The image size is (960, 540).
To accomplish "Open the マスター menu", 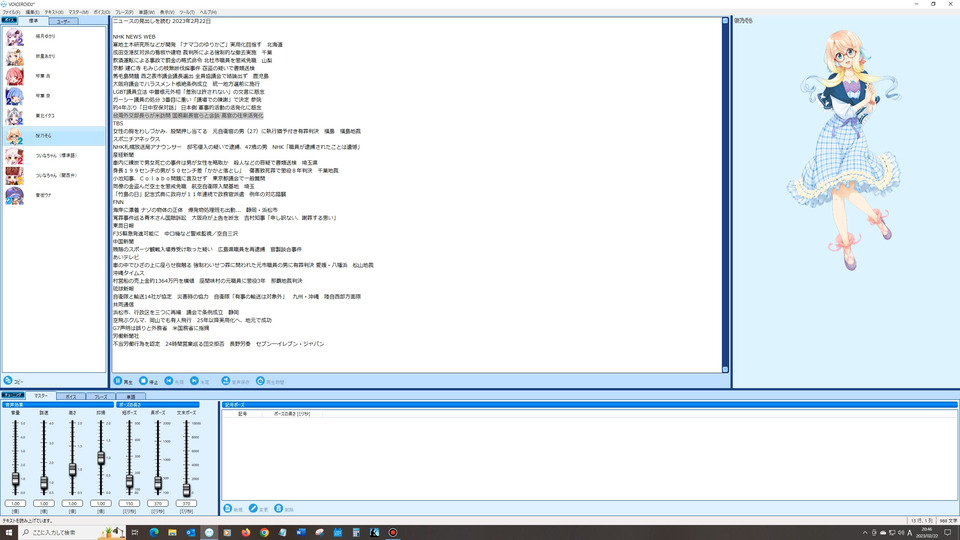I will click(x=78, y=12).
